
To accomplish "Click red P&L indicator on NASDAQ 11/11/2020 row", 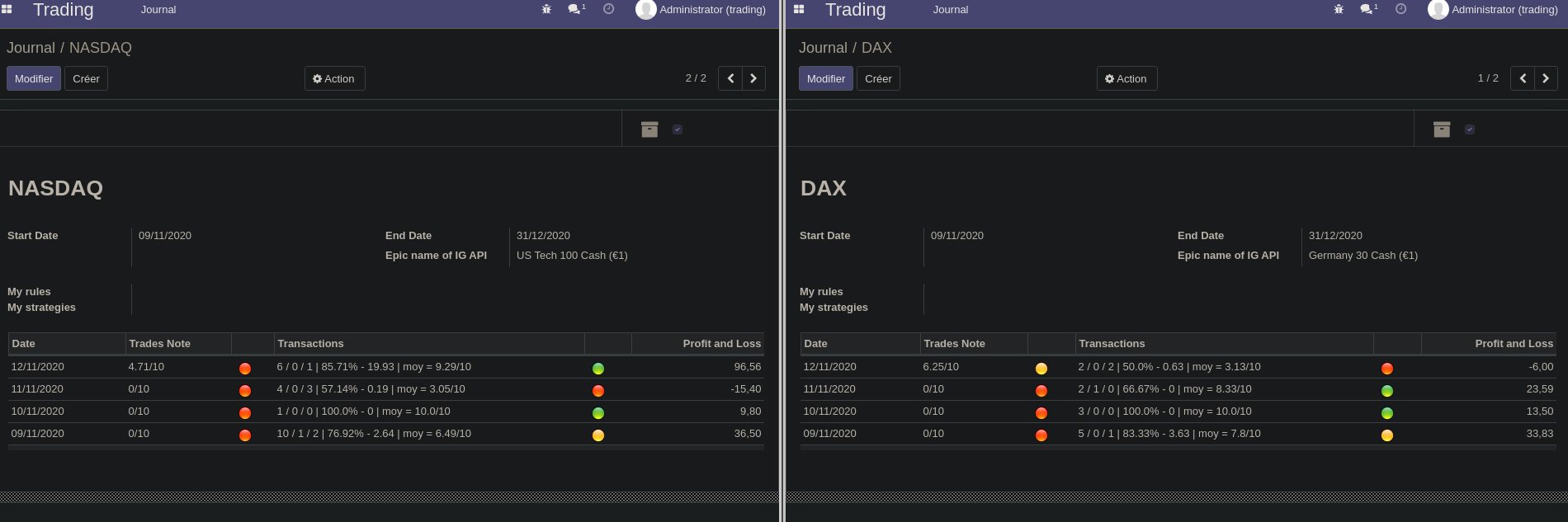I will click(598, 391).
